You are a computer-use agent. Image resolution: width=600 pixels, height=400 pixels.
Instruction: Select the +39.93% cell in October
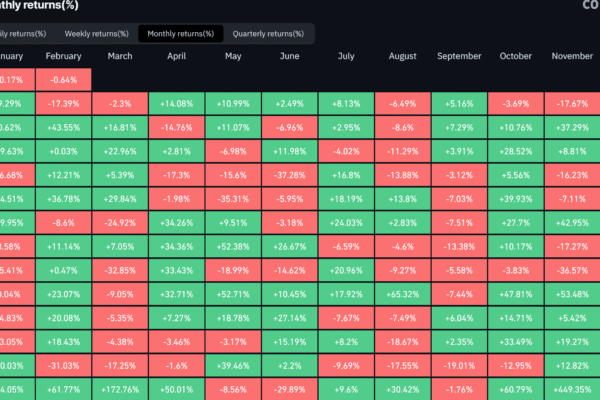[x=517, y=199]
